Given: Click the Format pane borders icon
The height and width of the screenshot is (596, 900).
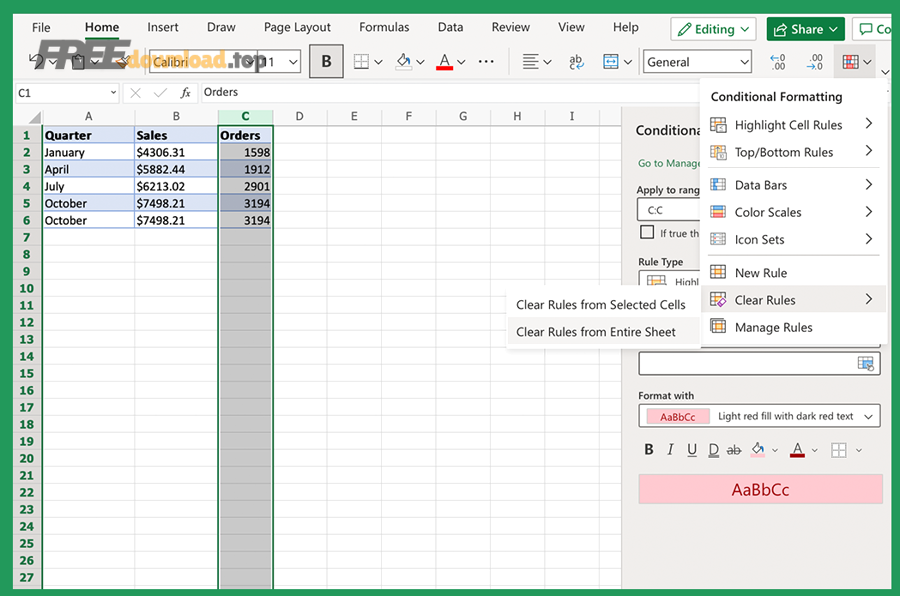Looking at the screenshot, I should point(839,450).
